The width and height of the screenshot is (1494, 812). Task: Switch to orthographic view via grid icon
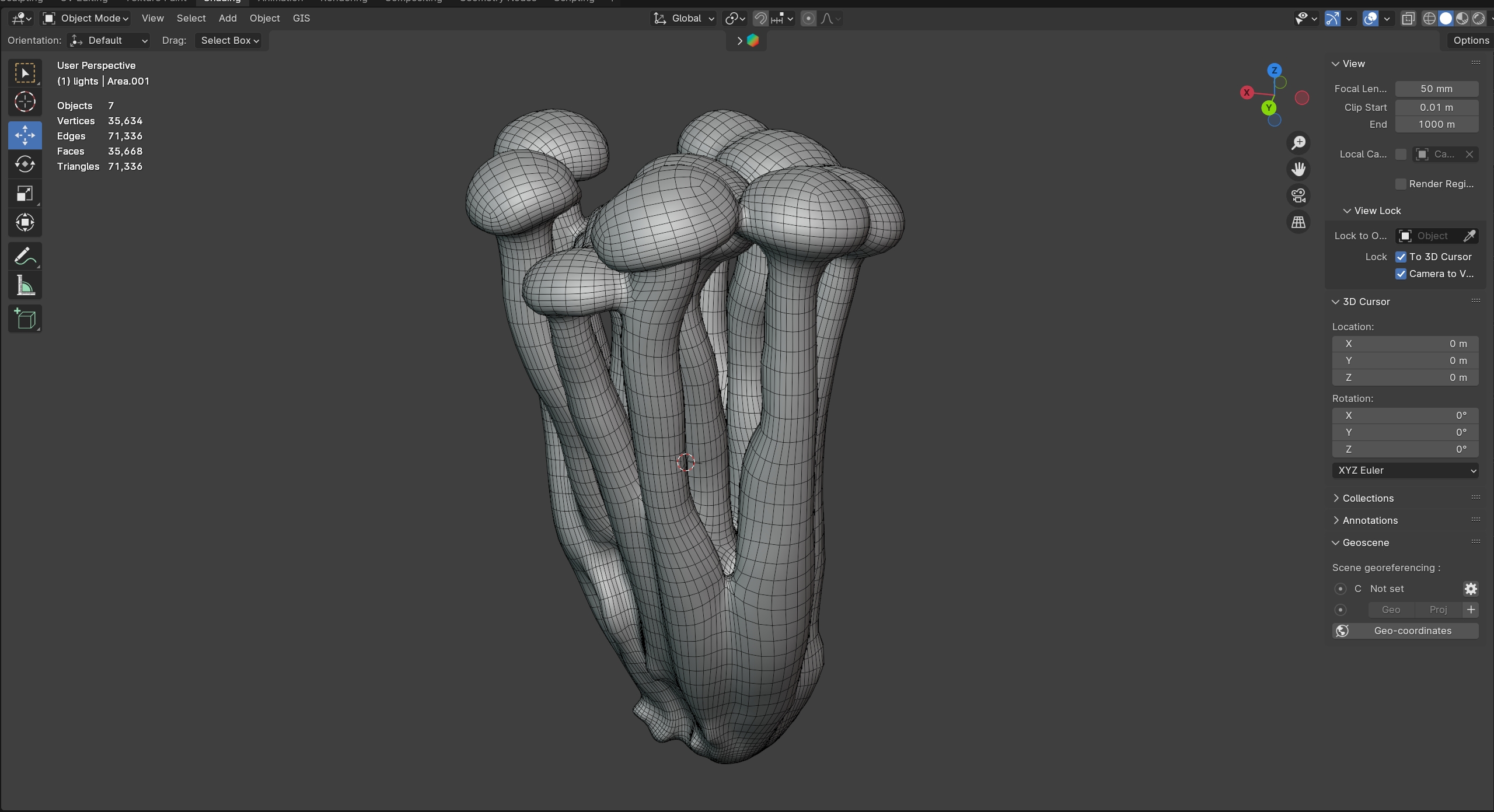click(1298, 222)
